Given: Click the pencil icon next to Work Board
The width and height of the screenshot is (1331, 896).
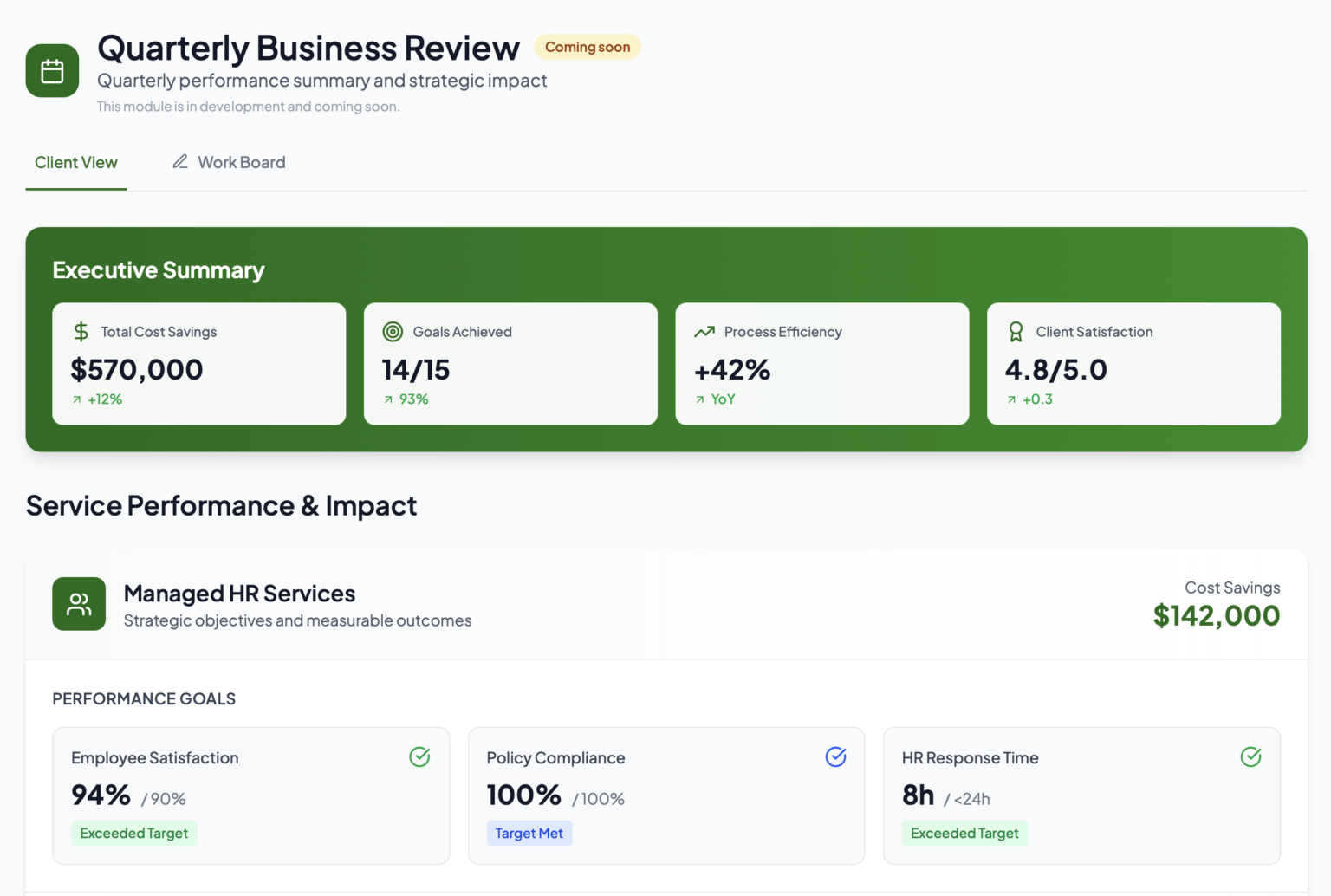Looking at the screenshot, I should [180, 161].
